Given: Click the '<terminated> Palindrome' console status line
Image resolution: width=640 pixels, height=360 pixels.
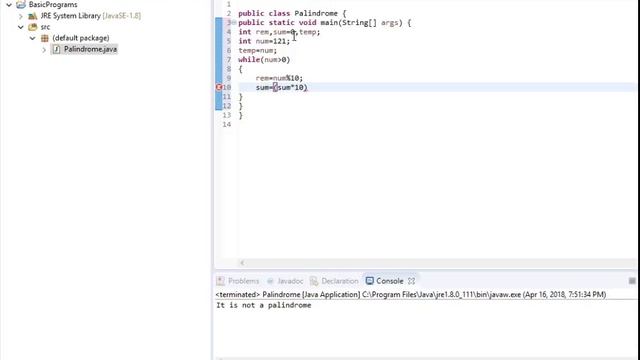Looking at the screenshot, I should 411,294.
